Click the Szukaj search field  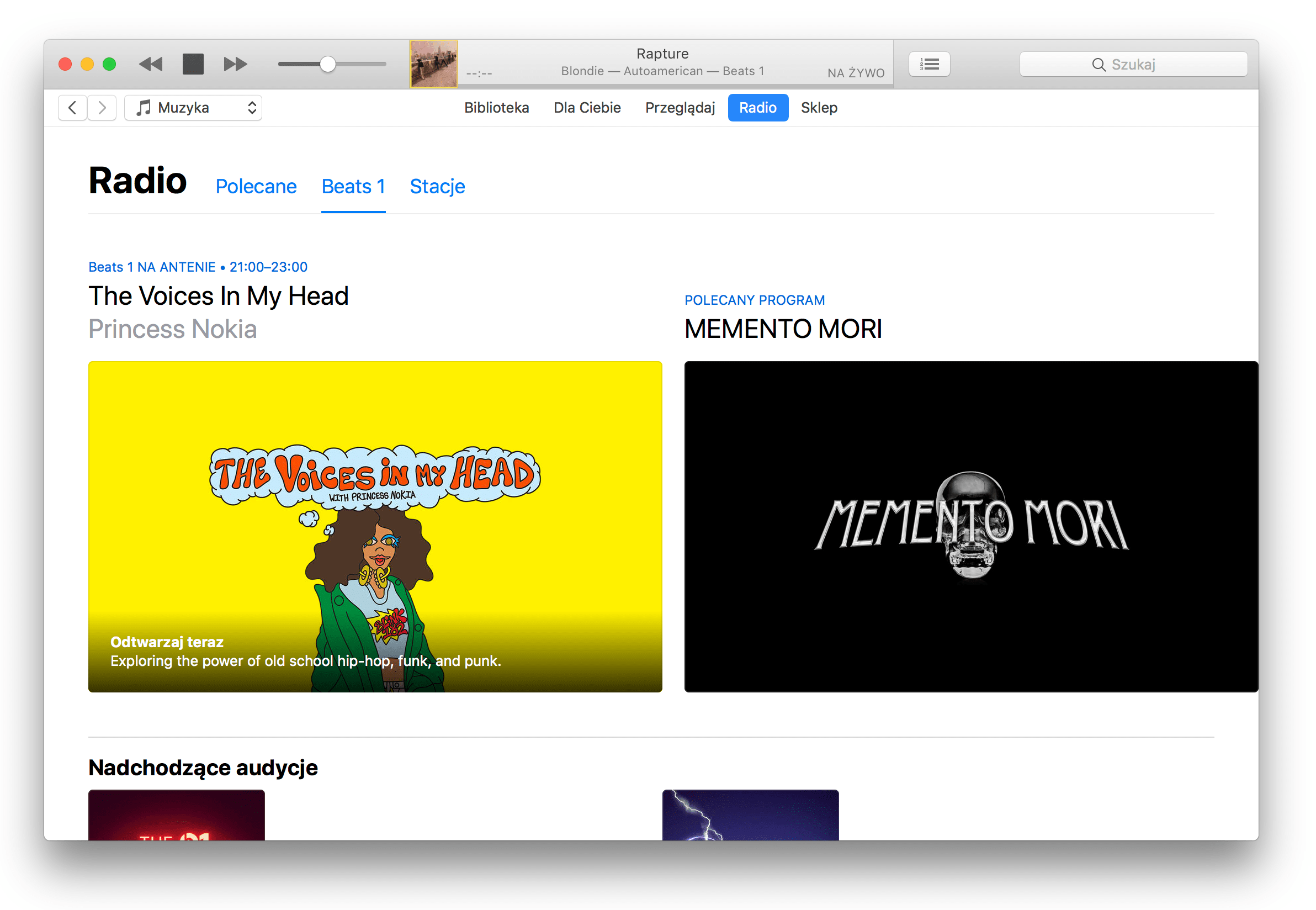point(1133,64)
